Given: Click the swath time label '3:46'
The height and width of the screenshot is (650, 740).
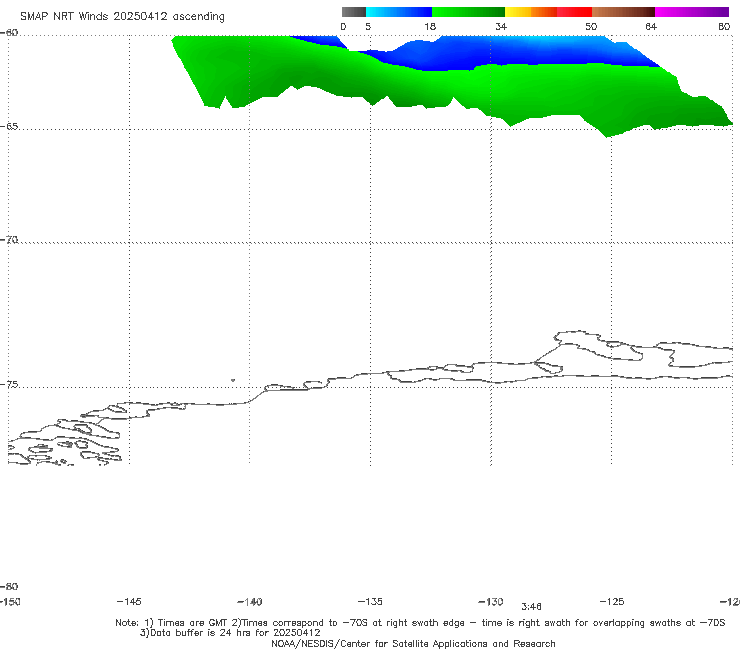Looking at the screenshot, I should click(x=531, y=607).
